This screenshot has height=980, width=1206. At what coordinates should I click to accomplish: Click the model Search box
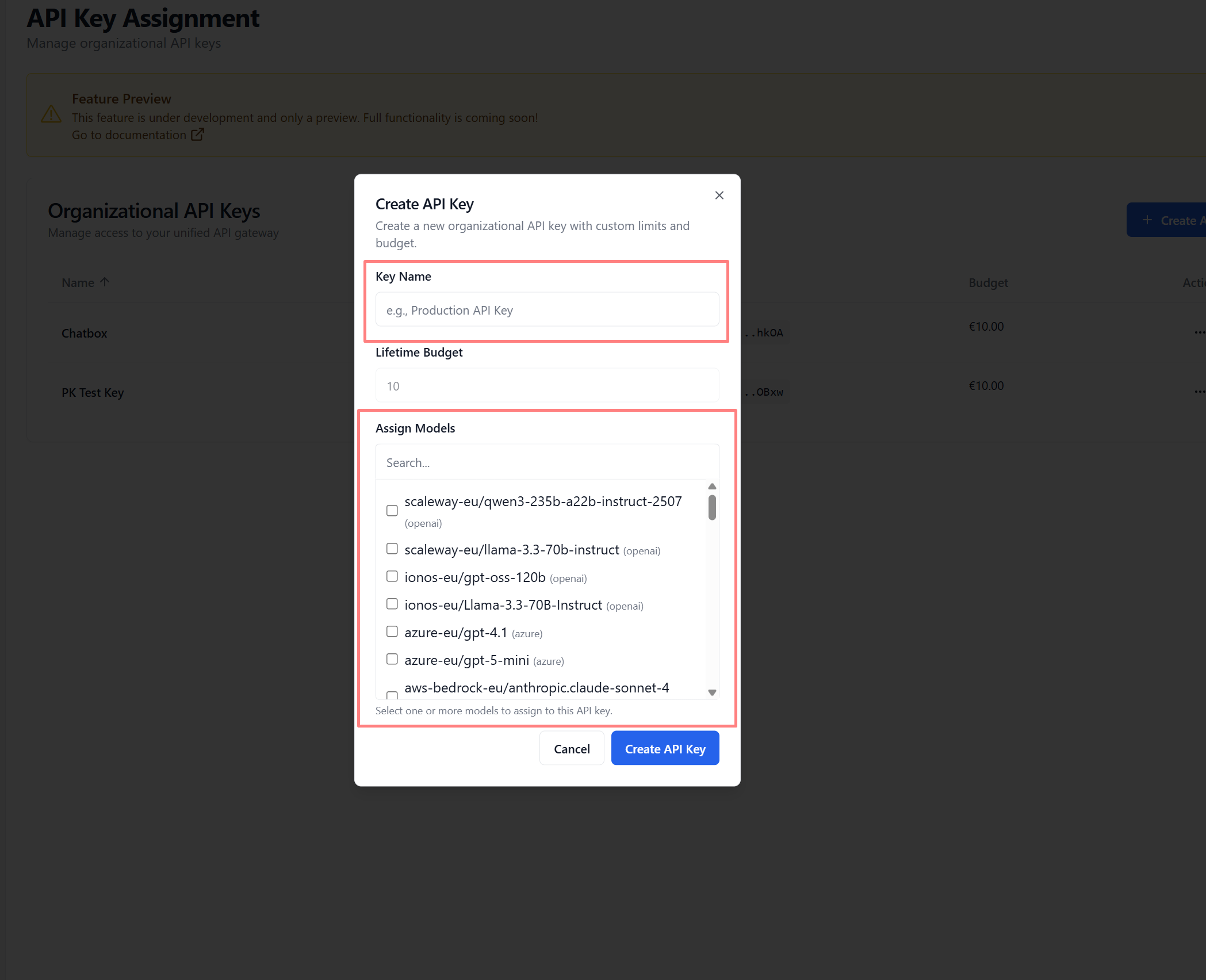546,462
